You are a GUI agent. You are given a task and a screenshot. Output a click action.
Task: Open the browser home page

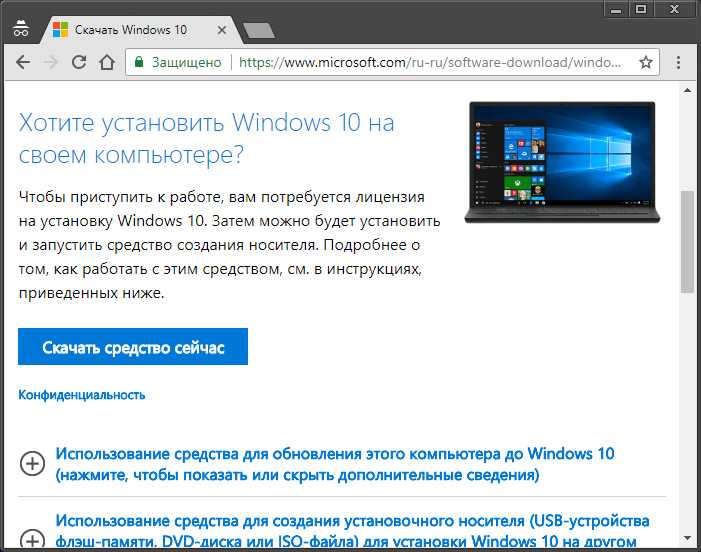pos(107,62)
